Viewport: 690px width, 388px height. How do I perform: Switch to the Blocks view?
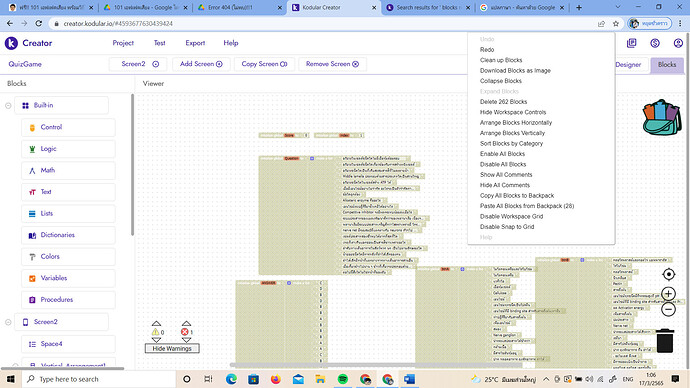click(667, 65)
